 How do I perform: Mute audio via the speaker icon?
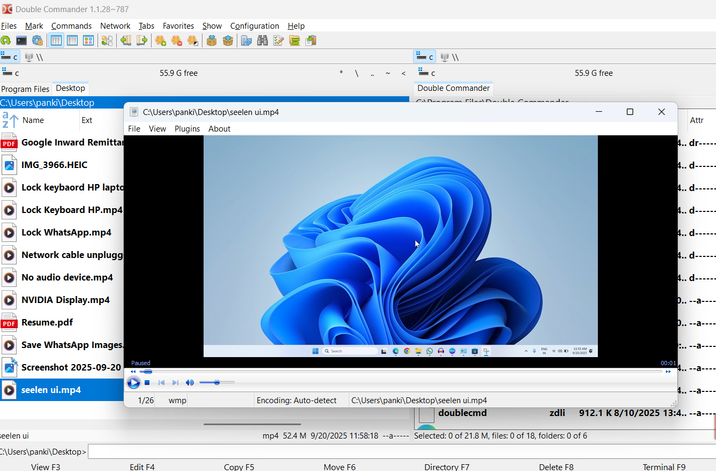coord(190,382)
